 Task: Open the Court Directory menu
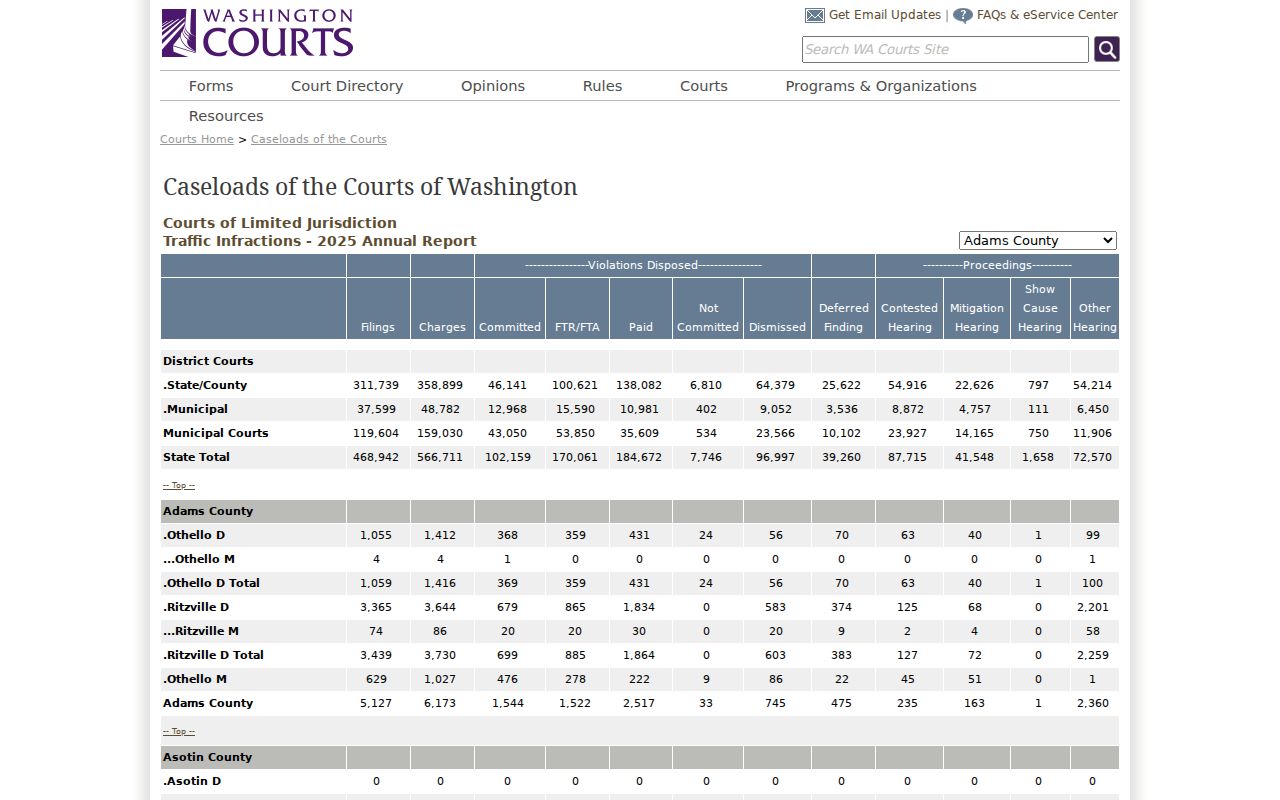[x=347, y=86]
